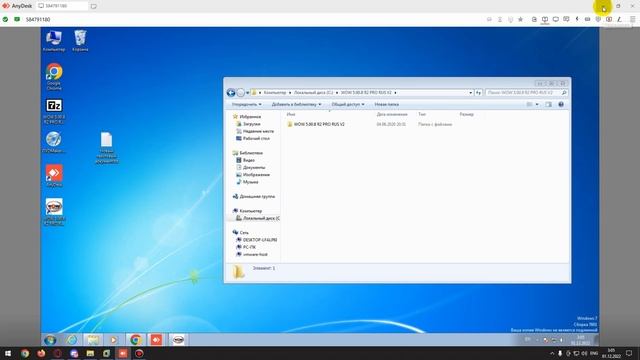
Task: Open remote Windows 7 Start button
Action: coord(50,340)
